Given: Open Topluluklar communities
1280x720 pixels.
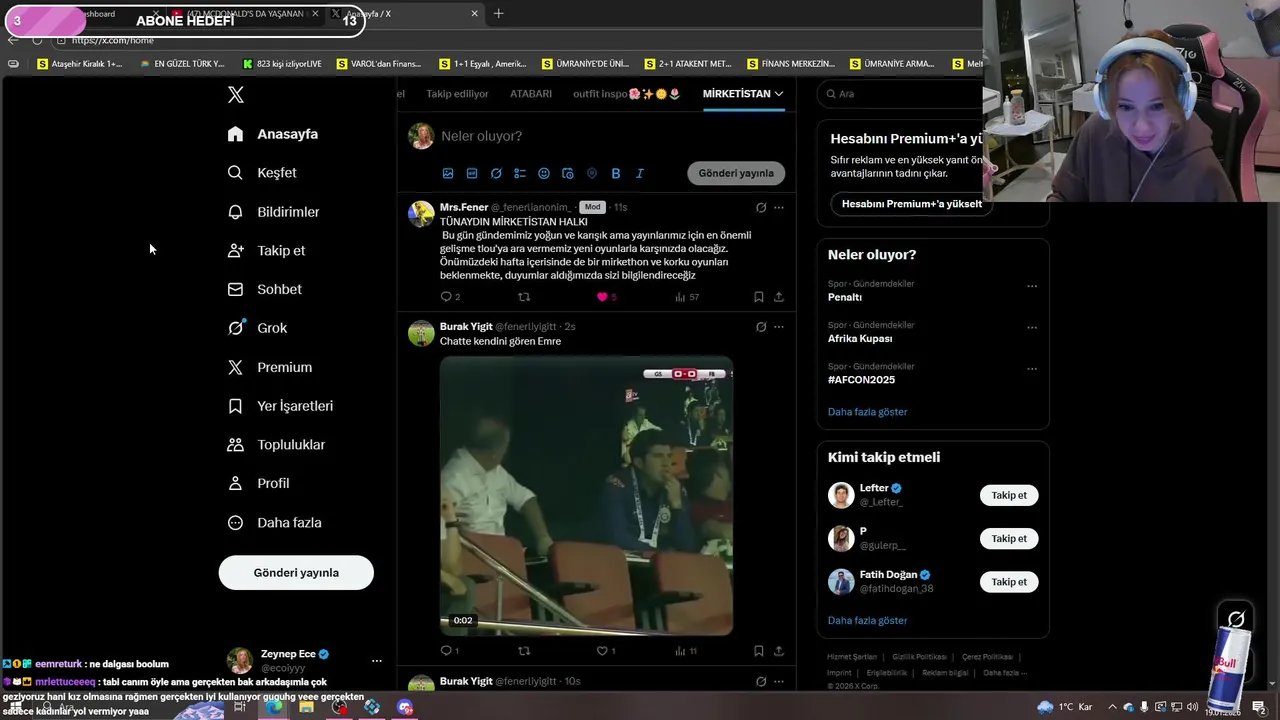Looking at the screenshot, I should pos(277,445).
